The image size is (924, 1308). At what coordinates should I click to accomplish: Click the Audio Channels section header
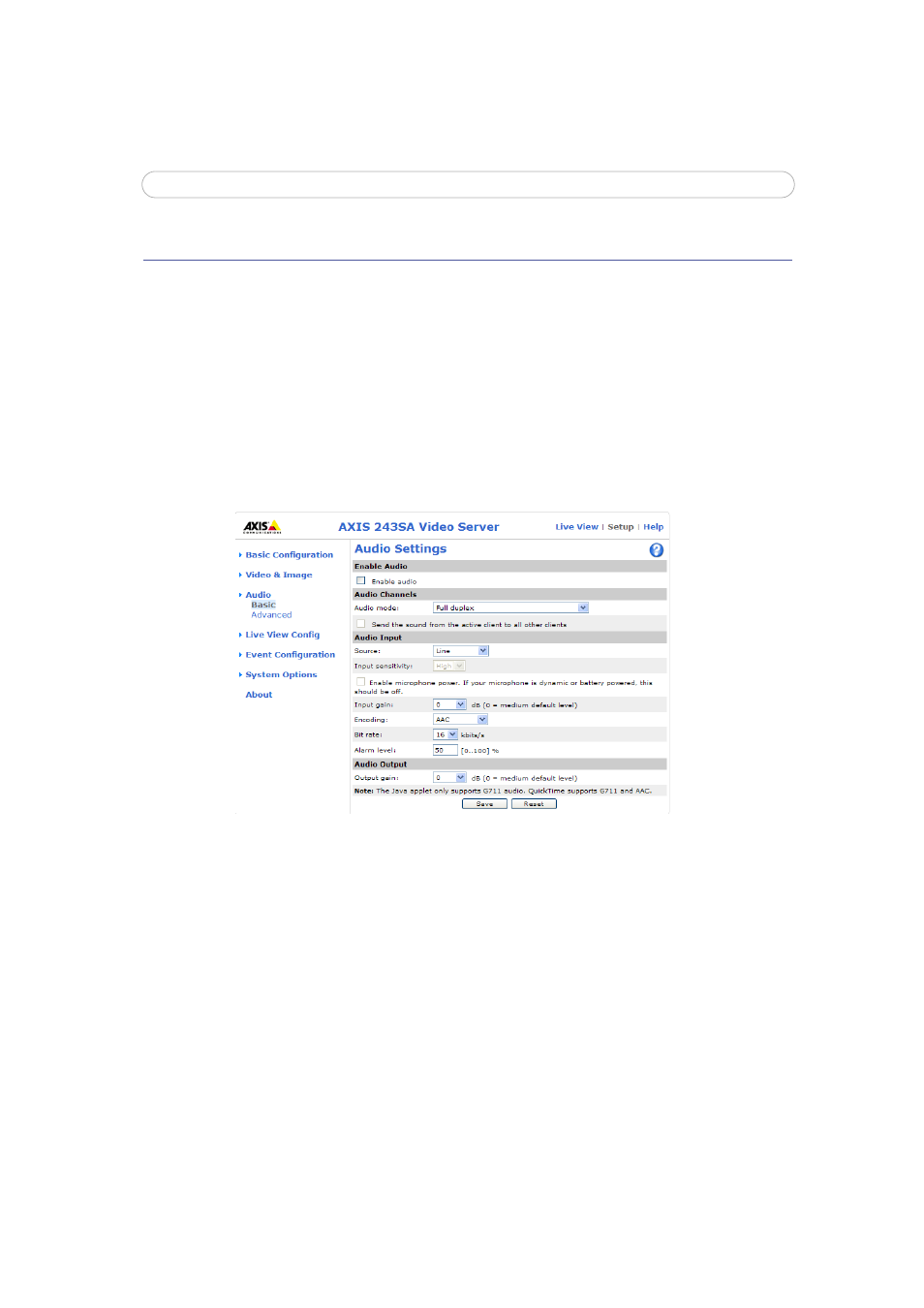509,595
